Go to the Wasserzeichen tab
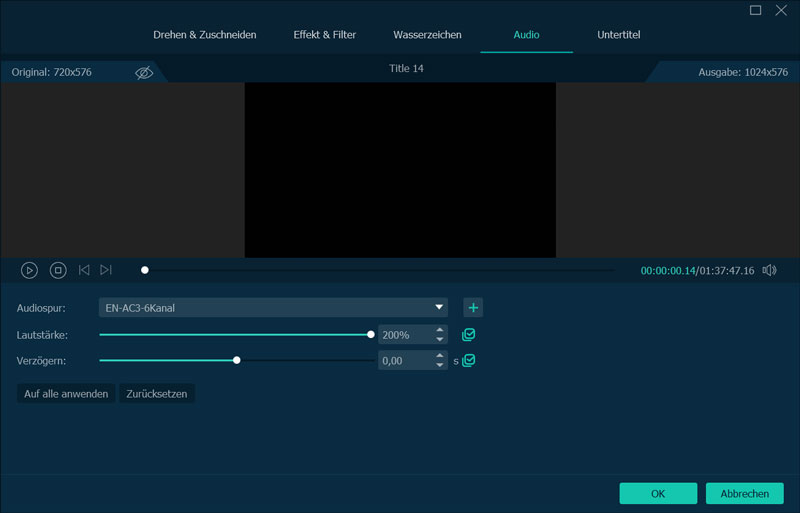The width and height of the screenshot is (800, 513). (x=427, y=35)
